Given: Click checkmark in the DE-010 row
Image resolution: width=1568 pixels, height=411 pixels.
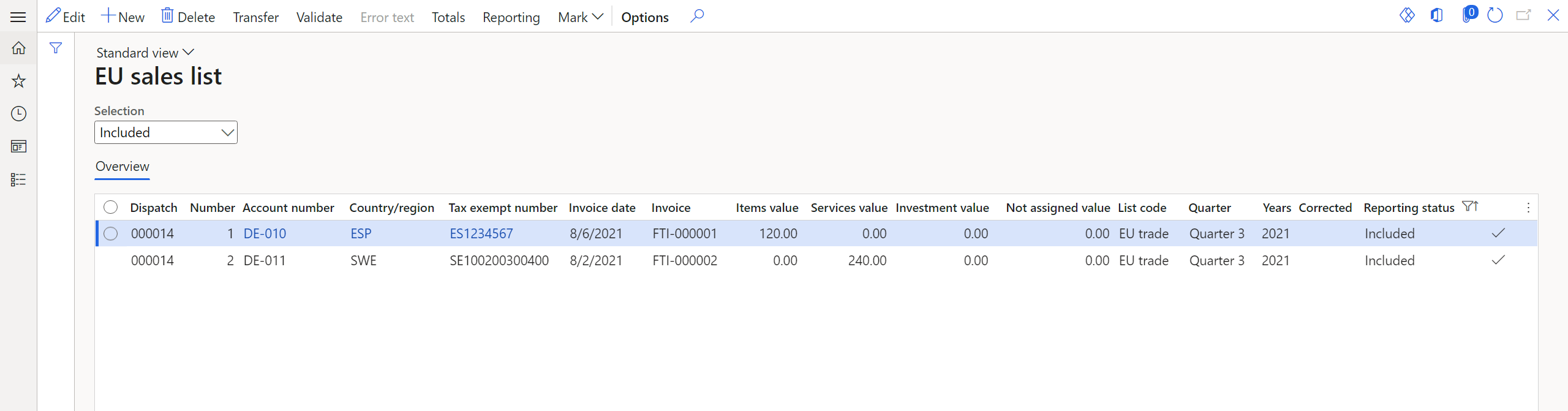Looking at the screenshot, I should [1498, 233].
